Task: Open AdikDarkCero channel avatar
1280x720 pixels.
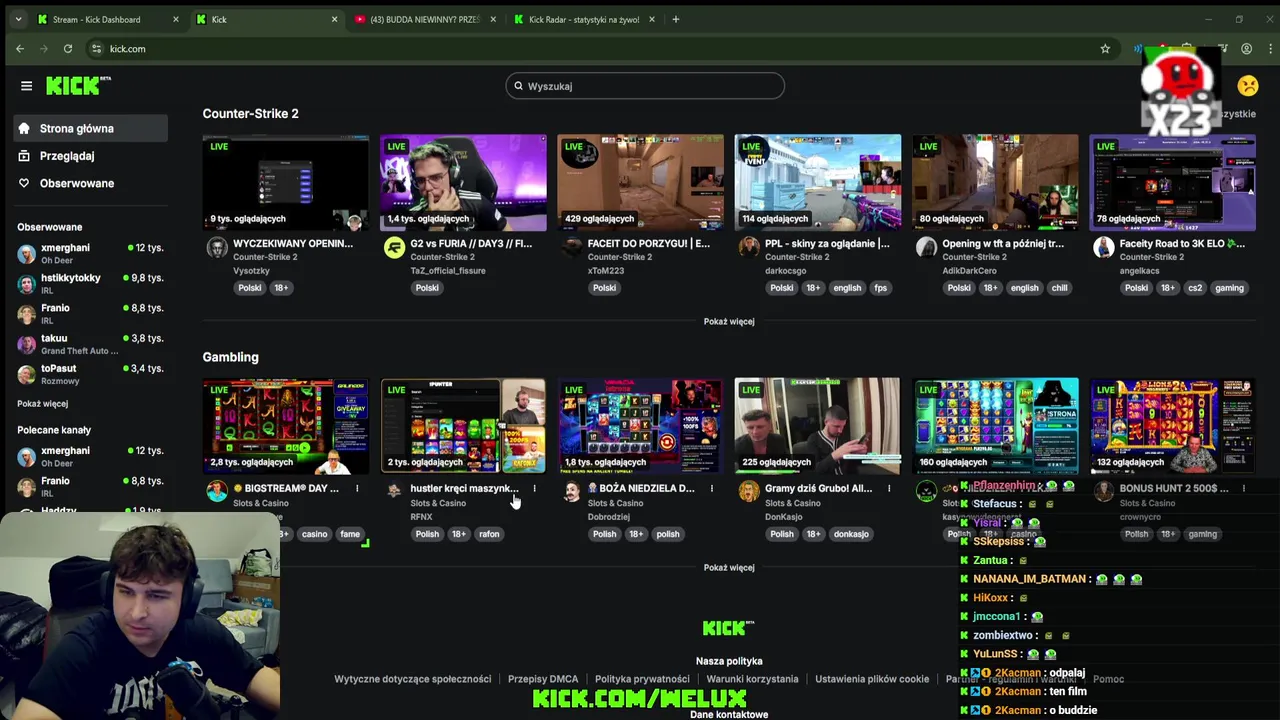Action: [x=926, y=247]
